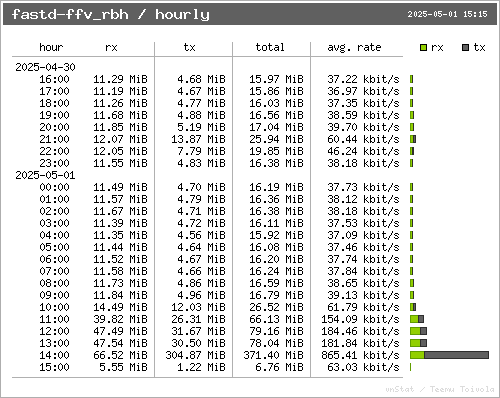Screen dimensions: 500x398
Task: Click the 12:00 traffic bar
Action: [419, 331]
